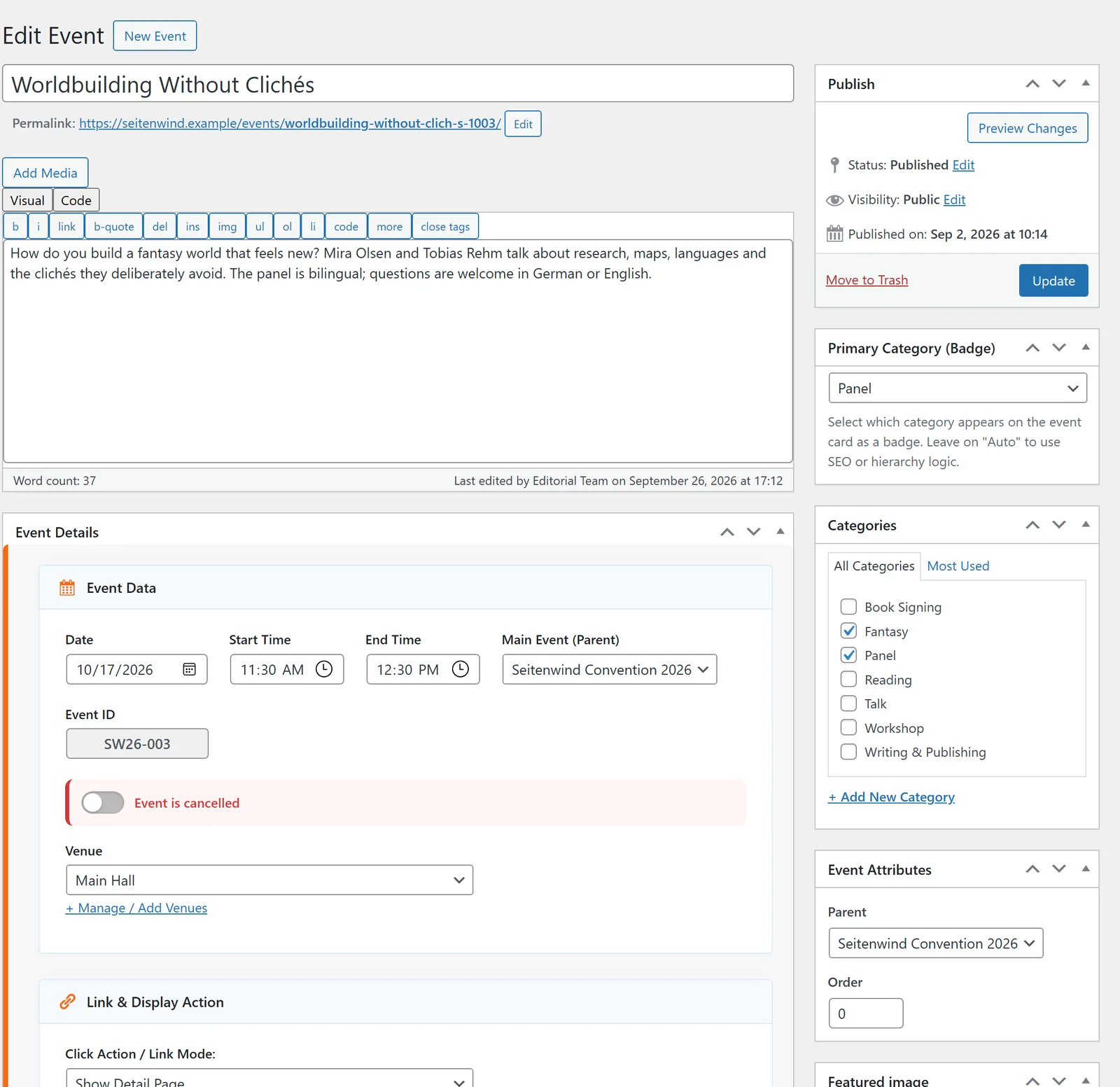The image size is (1120, 1087).
Task: Insert an li tag
Action: [x=313, y=226]
